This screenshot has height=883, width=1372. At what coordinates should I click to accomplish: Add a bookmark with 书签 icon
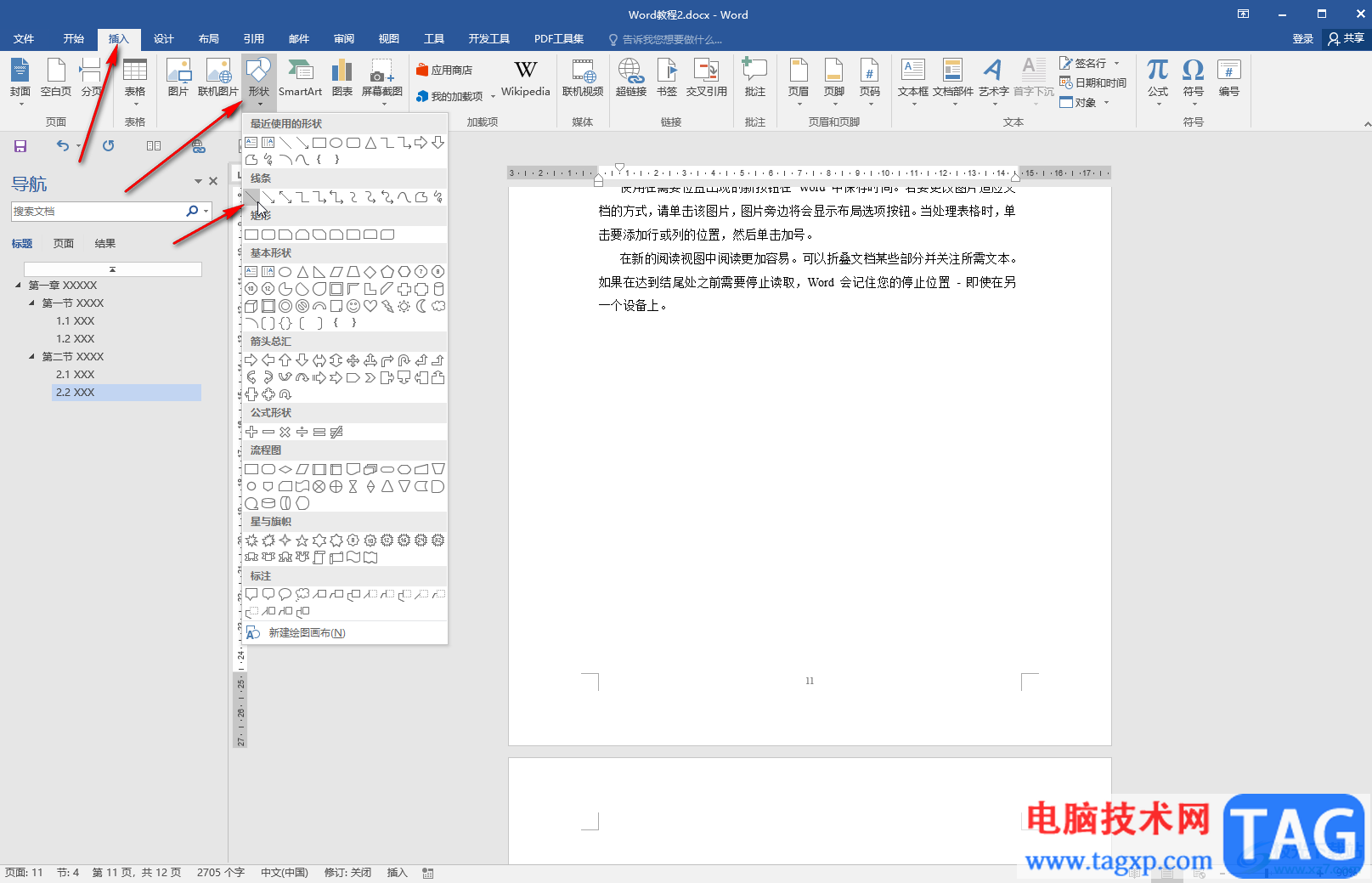(x=667, y=77)
